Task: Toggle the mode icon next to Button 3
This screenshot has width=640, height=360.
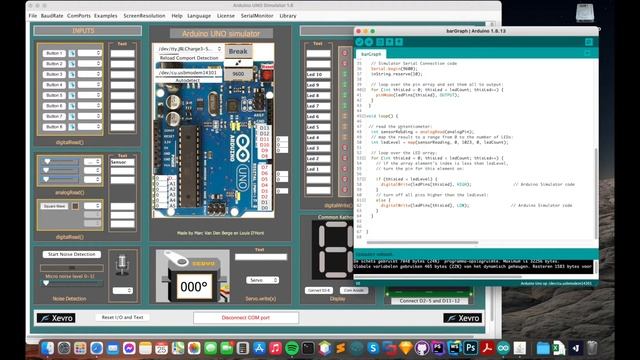Action: point(72,74)
